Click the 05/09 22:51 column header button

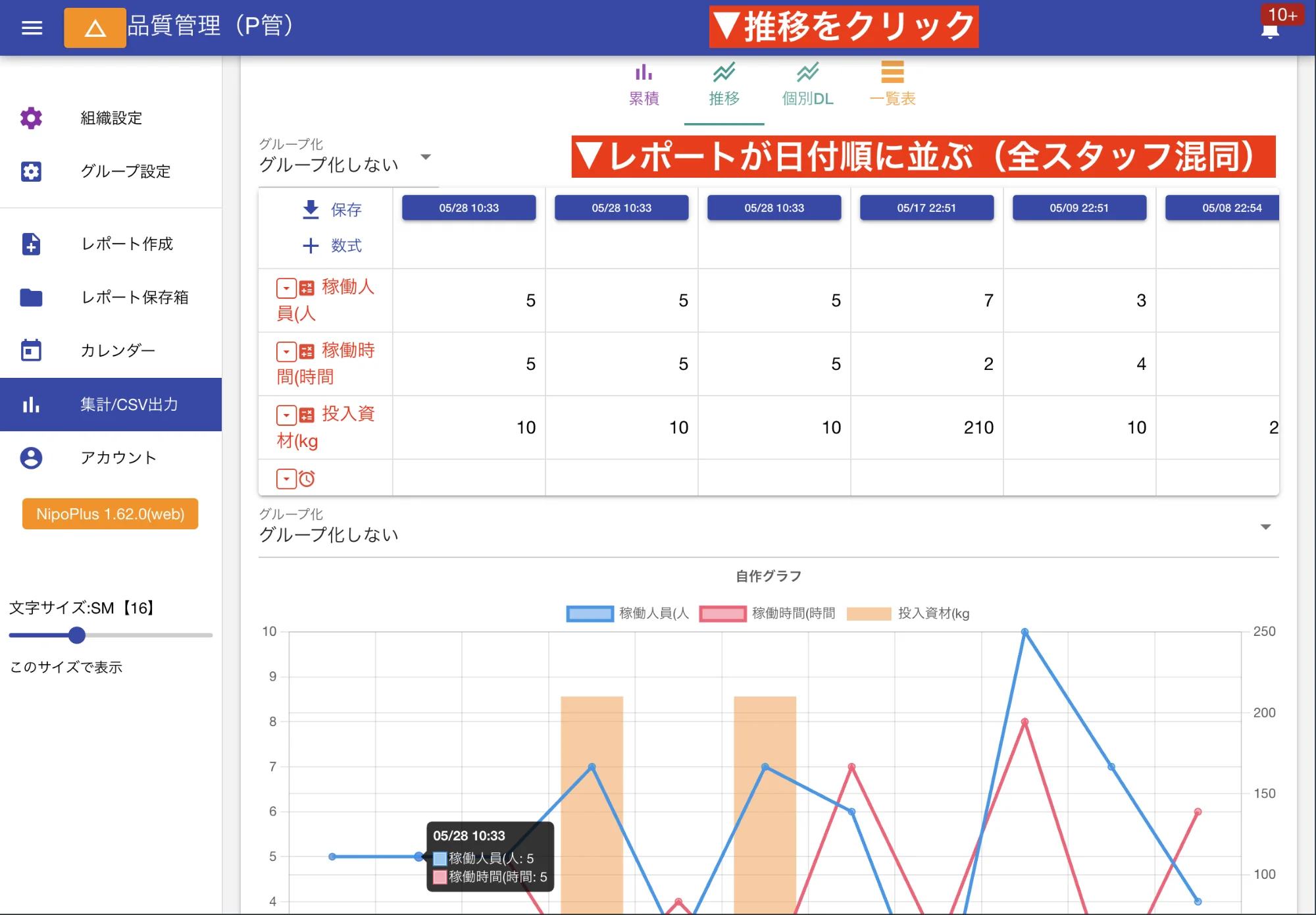[x=1079, y=208]
